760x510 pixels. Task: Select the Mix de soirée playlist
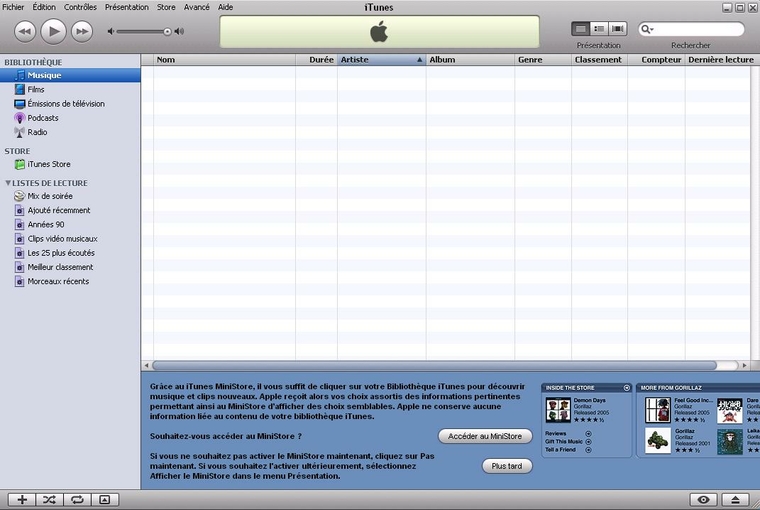click(x=70, y=196)
